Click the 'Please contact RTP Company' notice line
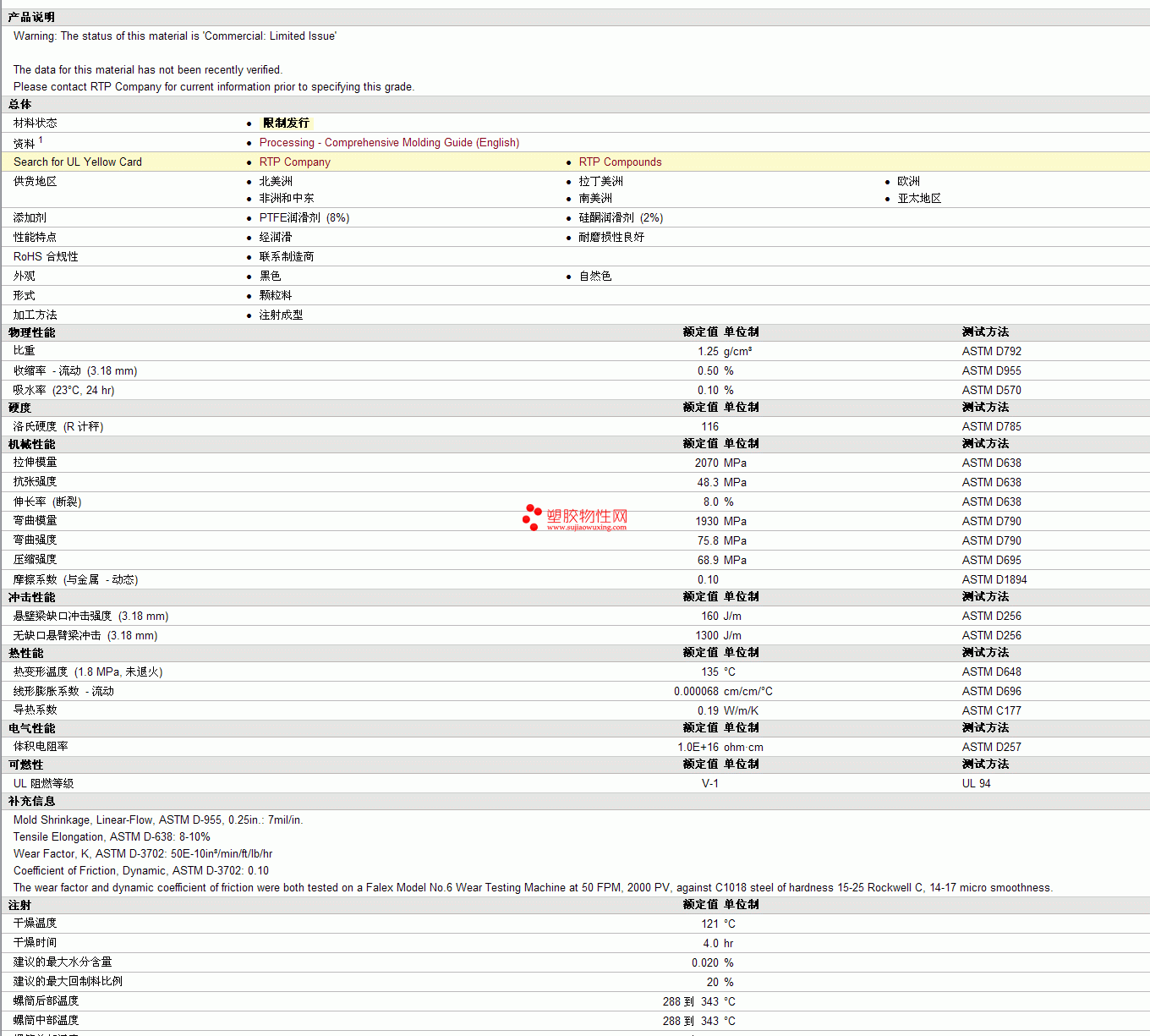The width and height of the screenshot is (1150, 1036). (x=214, y=87)
